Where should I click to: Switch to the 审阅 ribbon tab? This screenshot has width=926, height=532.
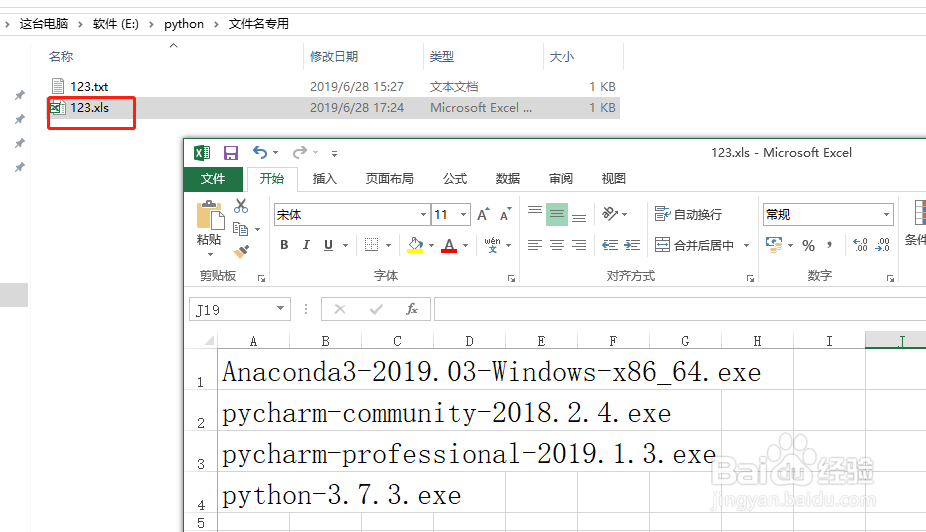(x=560, y=179)
